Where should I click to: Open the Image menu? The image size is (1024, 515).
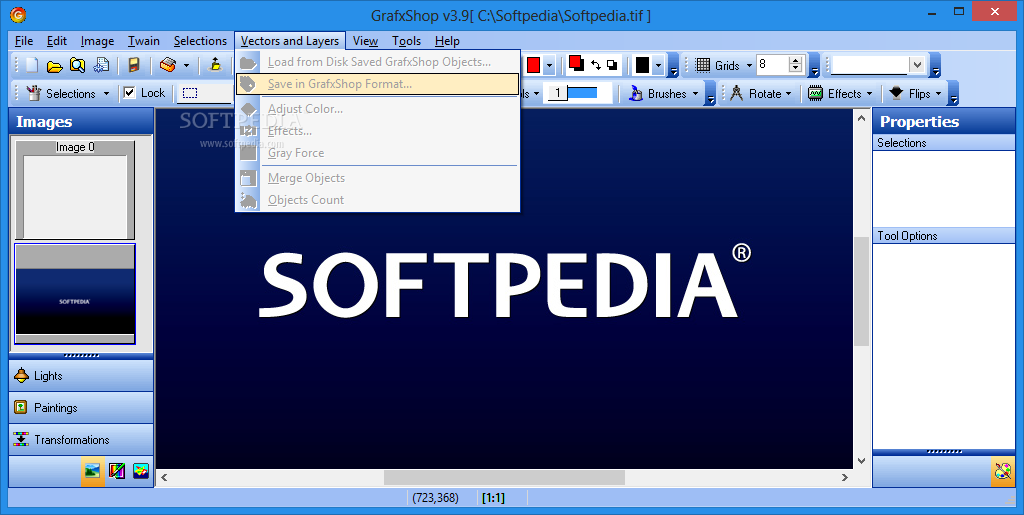pos(97,40)
